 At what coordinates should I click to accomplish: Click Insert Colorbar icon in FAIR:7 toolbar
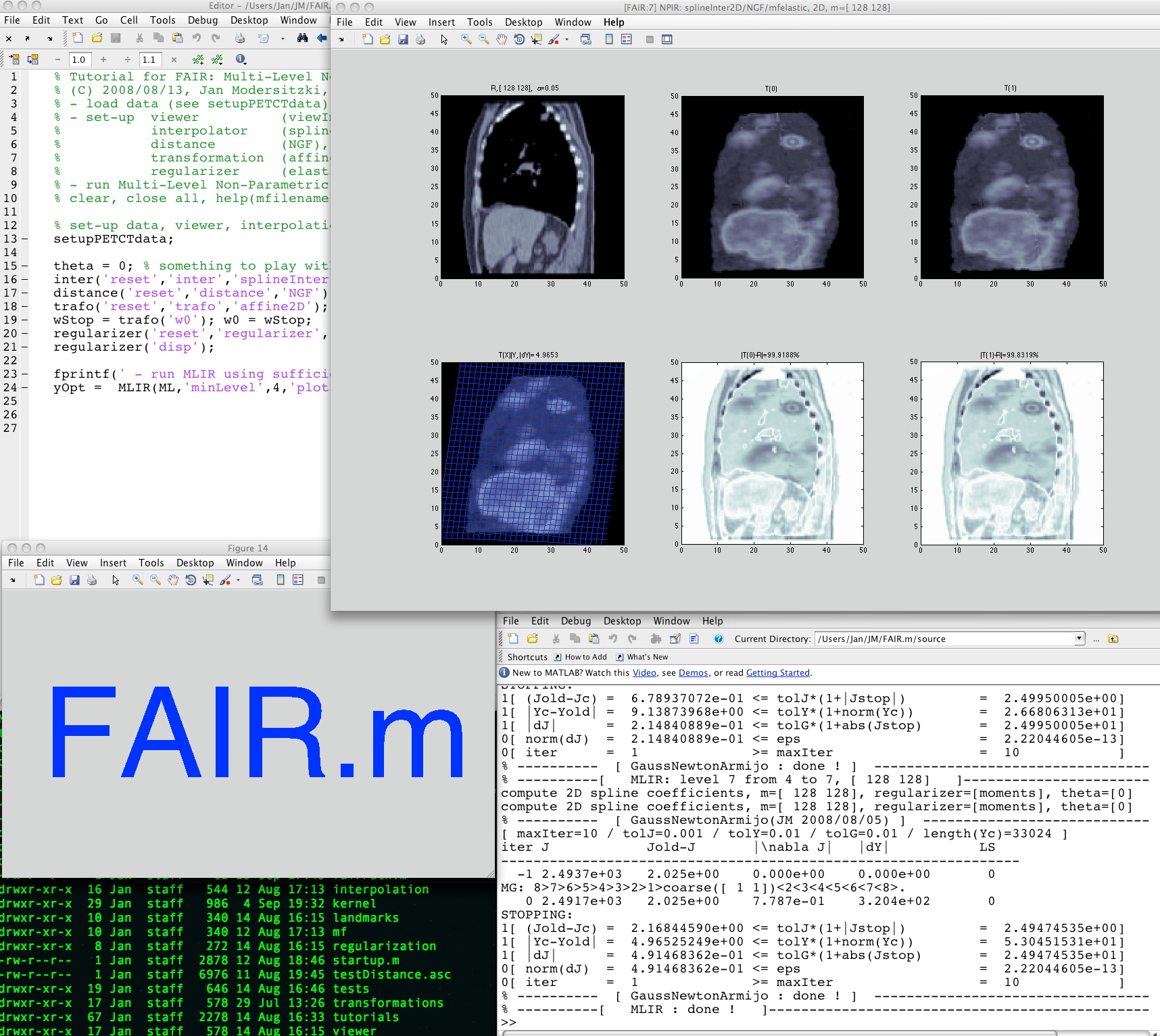(609, 39)
